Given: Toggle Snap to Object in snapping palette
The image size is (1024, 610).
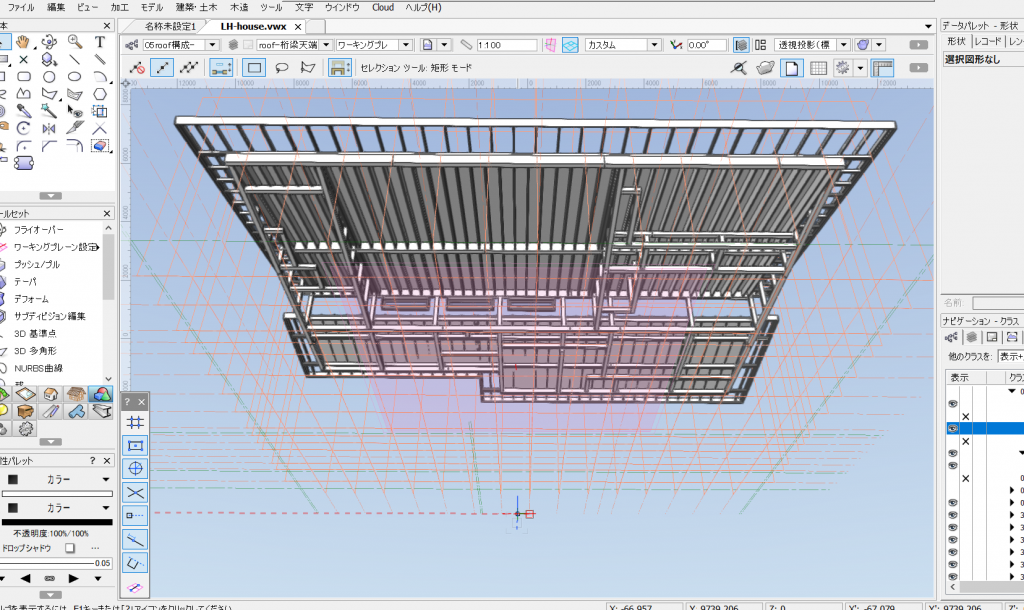Looking at the screenshot, I should click(136, 445).
